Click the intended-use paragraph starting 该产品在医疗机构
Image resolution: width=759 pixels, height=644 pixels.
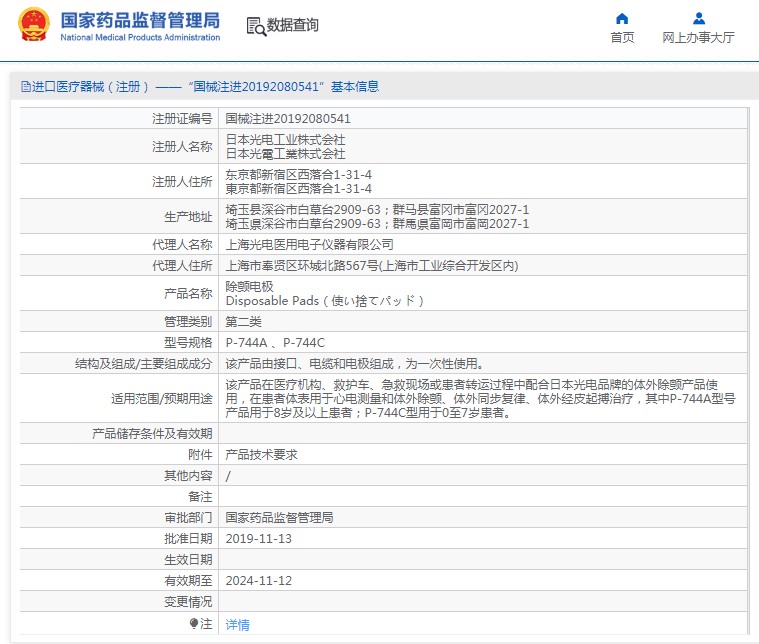(481, 399)
